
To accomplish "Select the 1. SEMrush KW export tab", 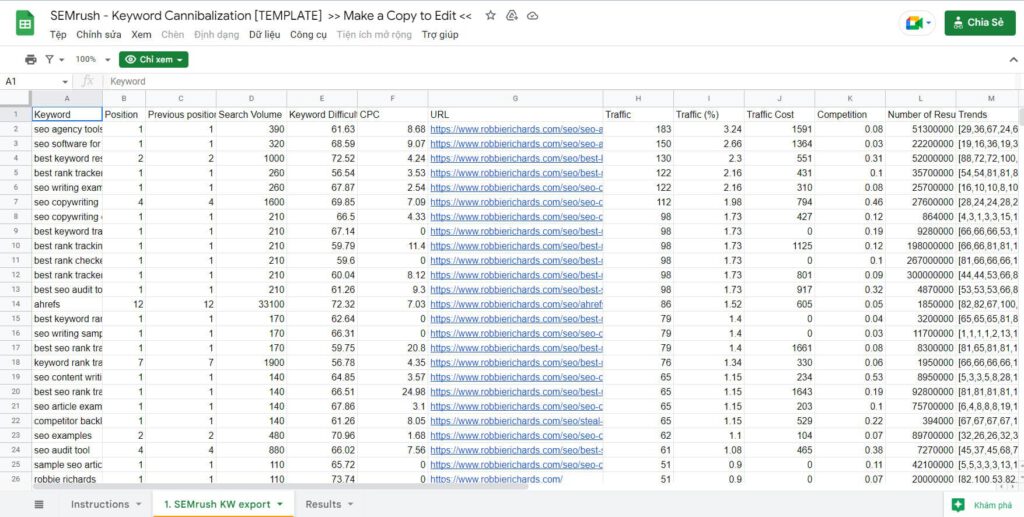I will pos(217,504).
